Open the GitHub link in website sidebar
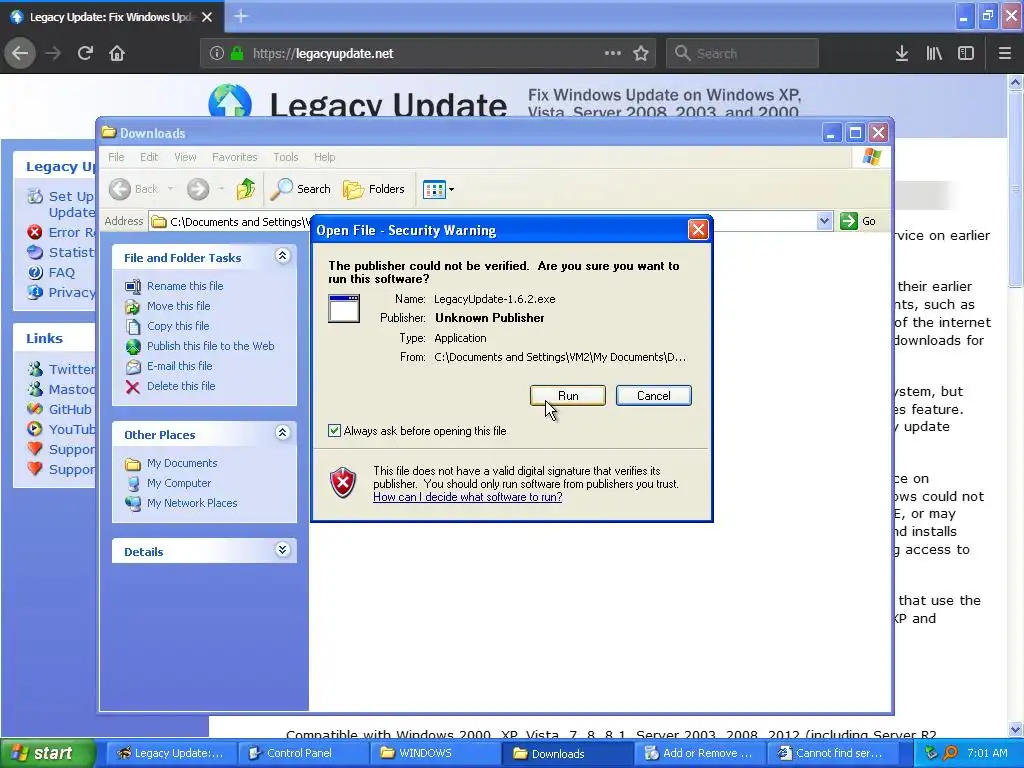1024x768 pixels. 70,409
